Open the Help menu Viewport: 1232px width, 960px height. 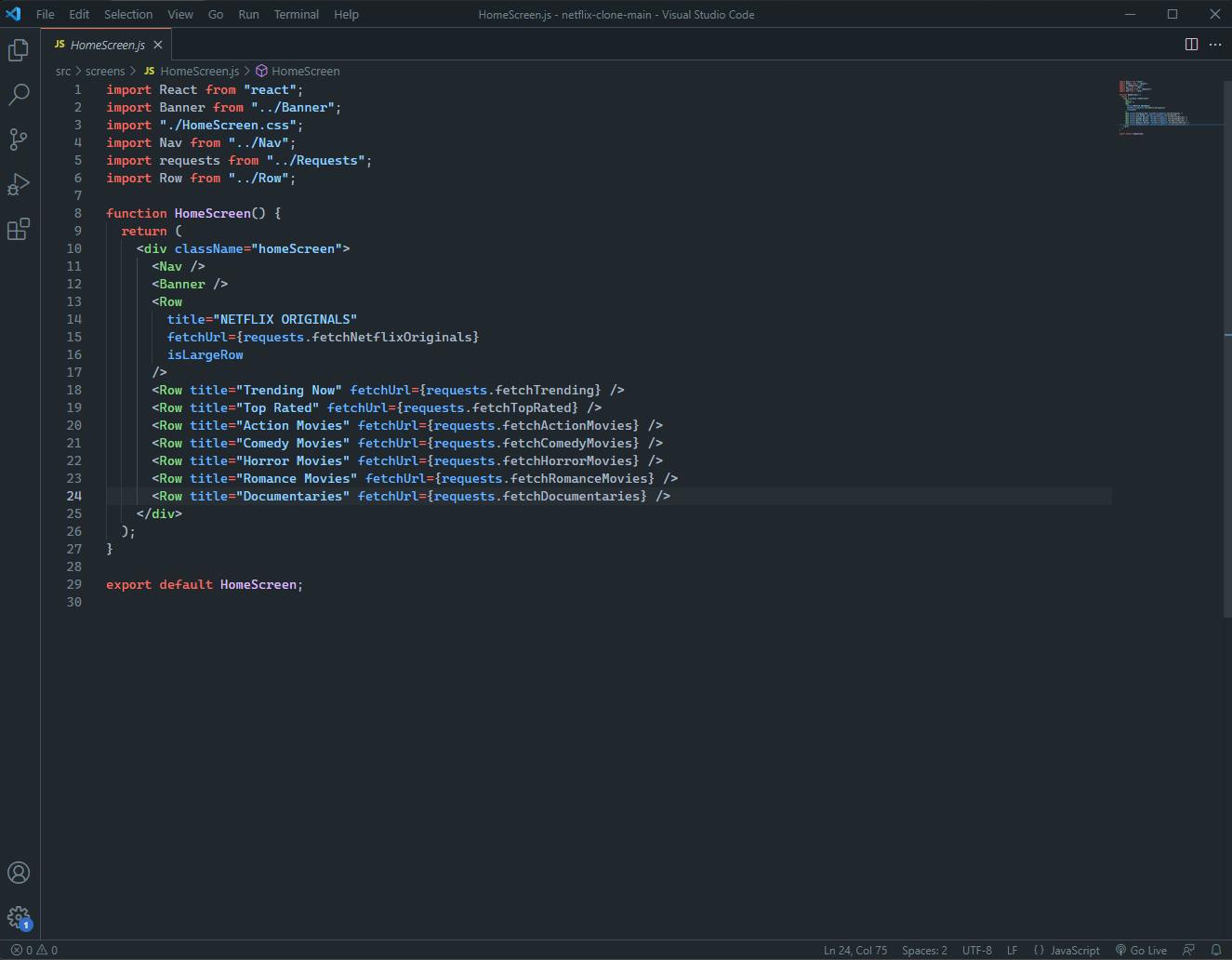tap(346, 14)
